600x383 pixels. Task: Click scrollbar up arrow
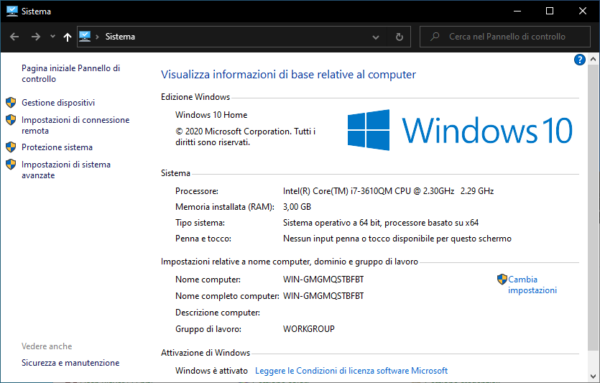pyautogui.click(x=593, y=59)
